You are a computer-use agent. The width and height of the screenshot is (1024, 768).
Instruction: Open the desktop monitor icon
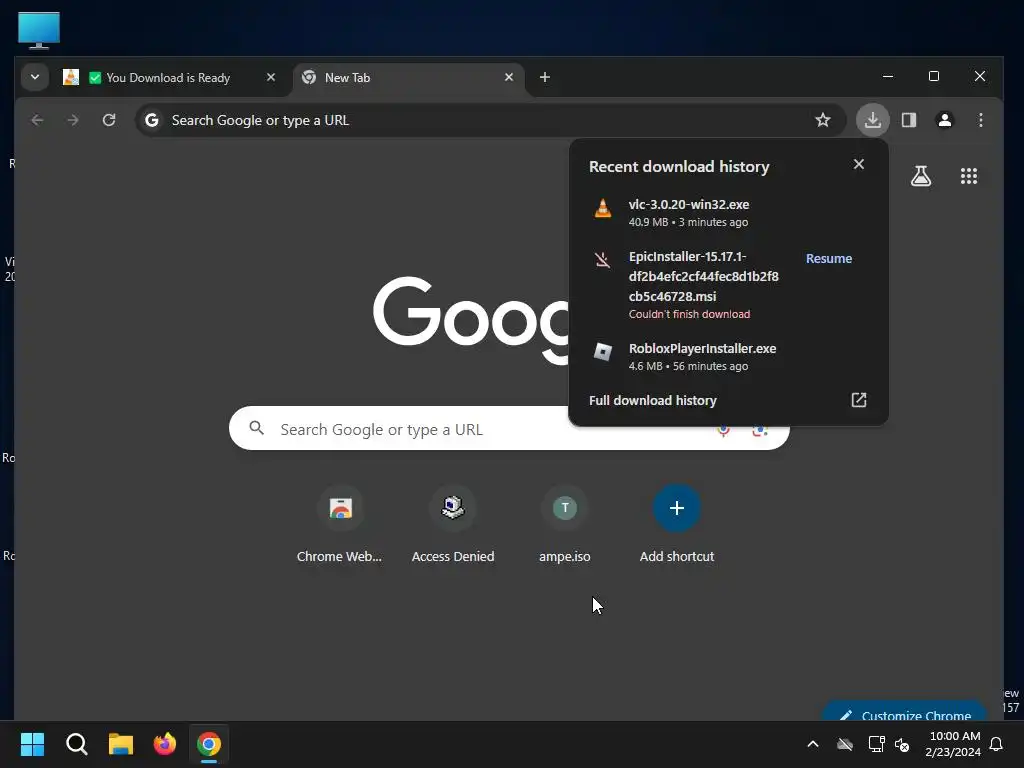click(x=39, y=29)
